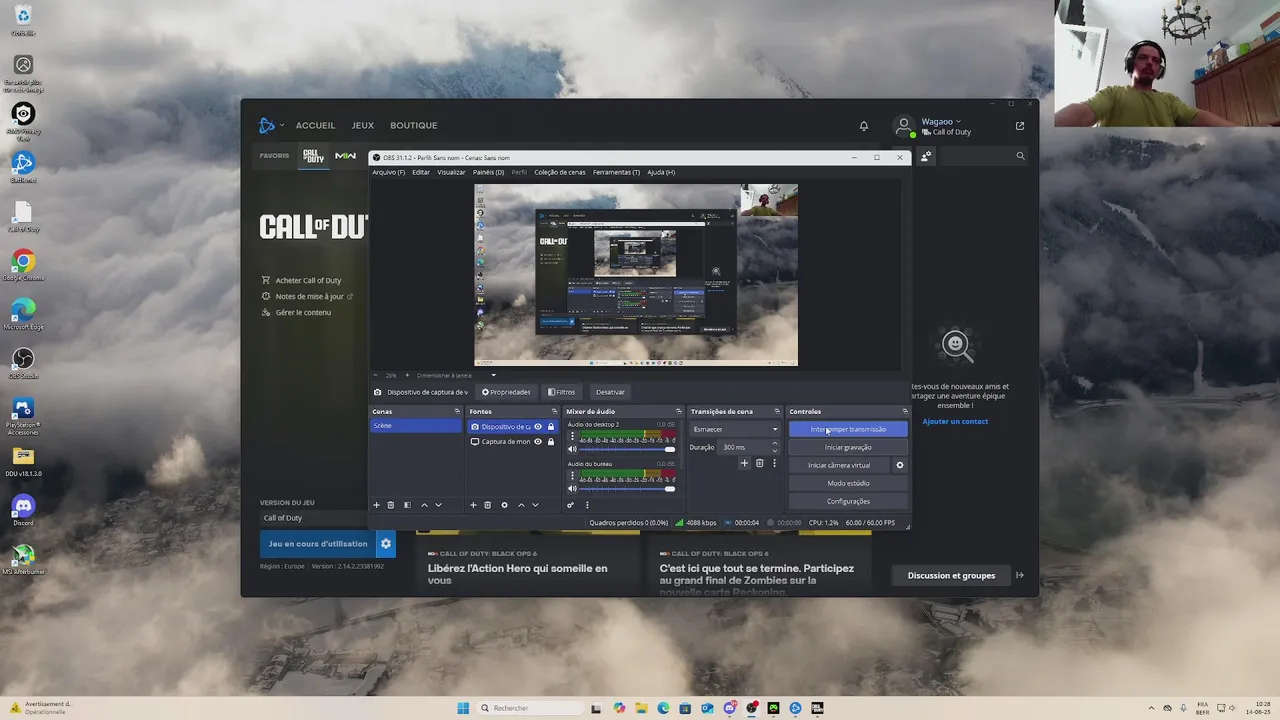The width and height of the screenshot is (1280, 720).
Task: Open scene filters icon in the Cenas toolbar
Action: coord(407,505)
